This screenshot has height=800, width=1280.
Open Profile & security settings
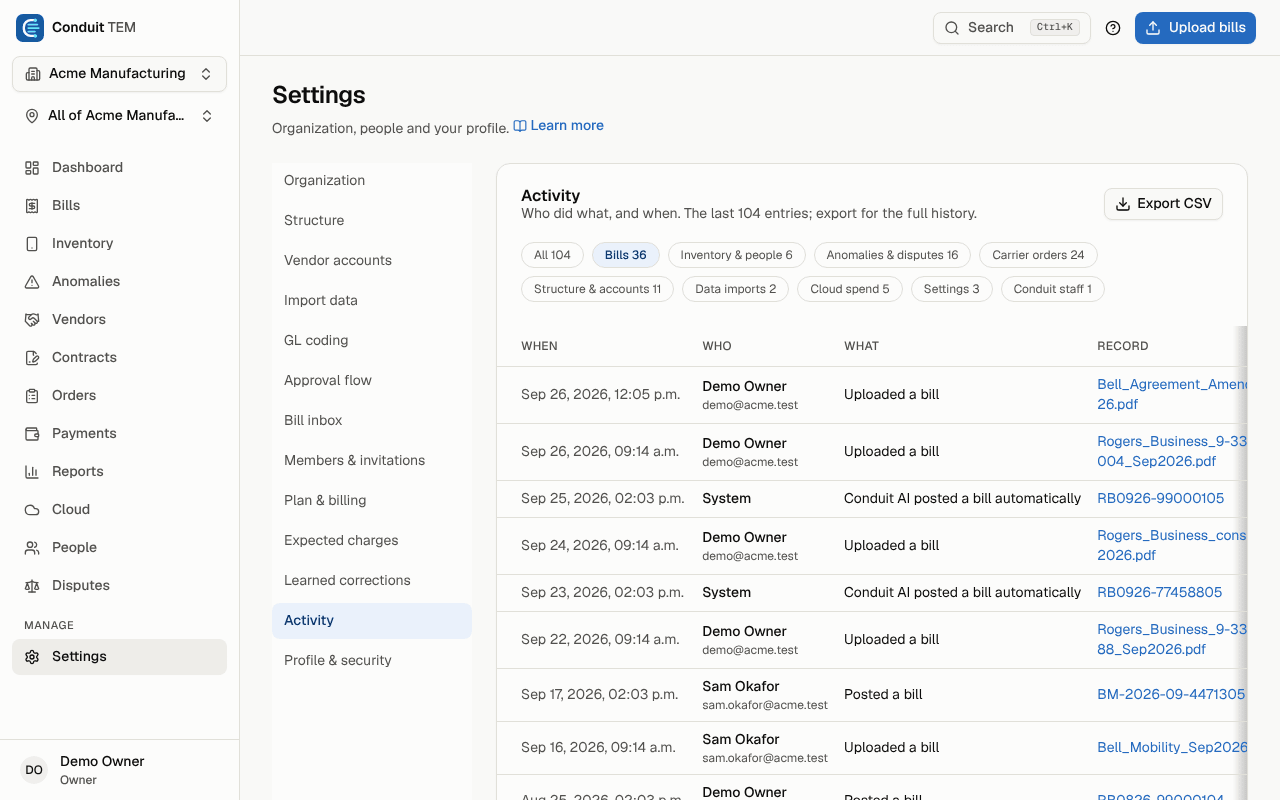tap(372, 661)
